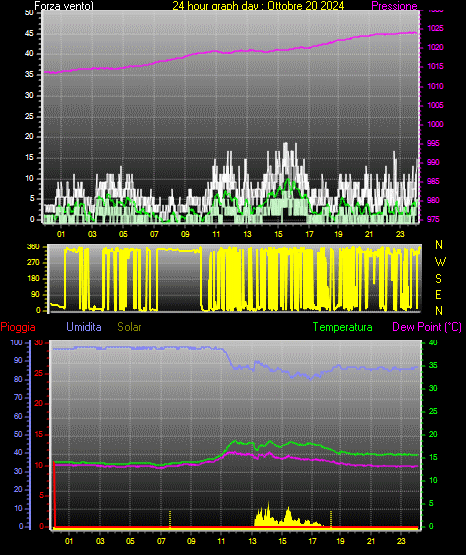Click the 100 value on humidity axis
Image resolution: width=466 pixels, height=555 pixels.
pos(16,343)
